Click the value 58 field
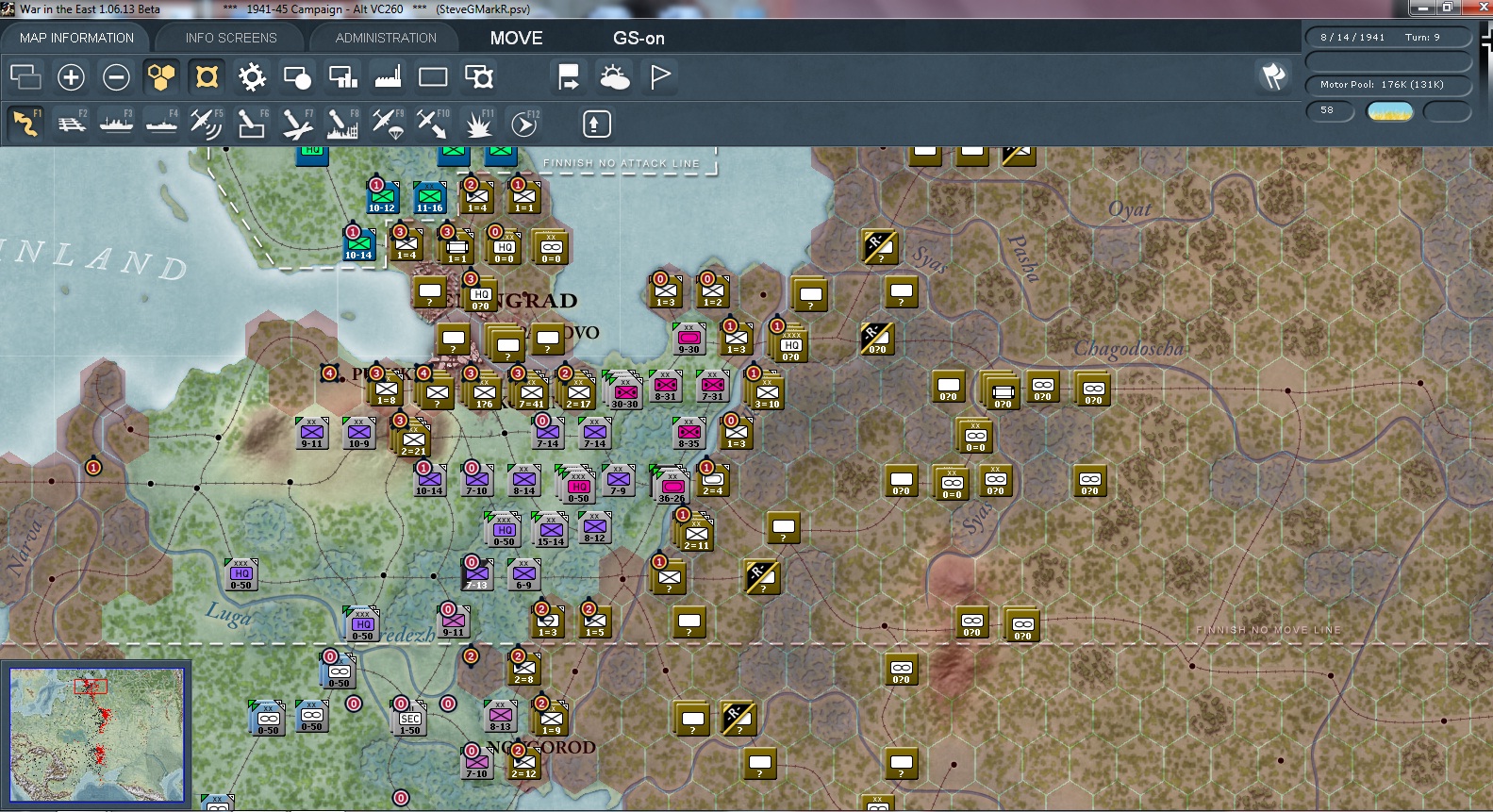The width and height of the screenshot is (1493, 812). coord(1330,110)
